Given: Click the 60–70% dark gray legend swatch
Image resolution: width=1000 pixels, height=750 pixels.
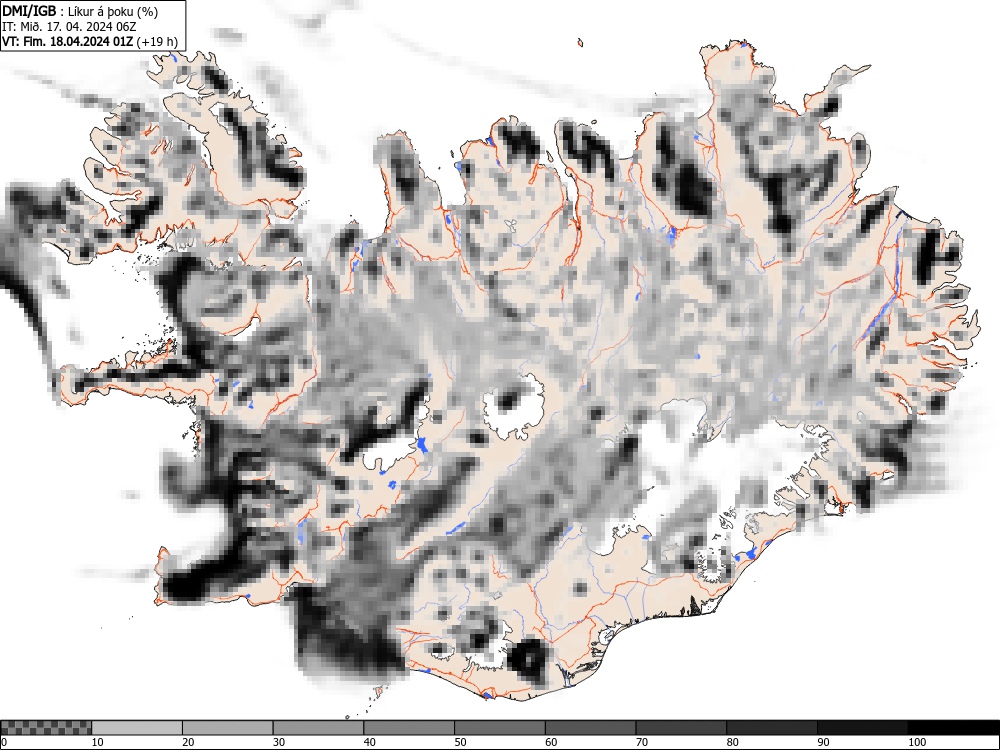Looking at the screenshot, I should point(591,728).
